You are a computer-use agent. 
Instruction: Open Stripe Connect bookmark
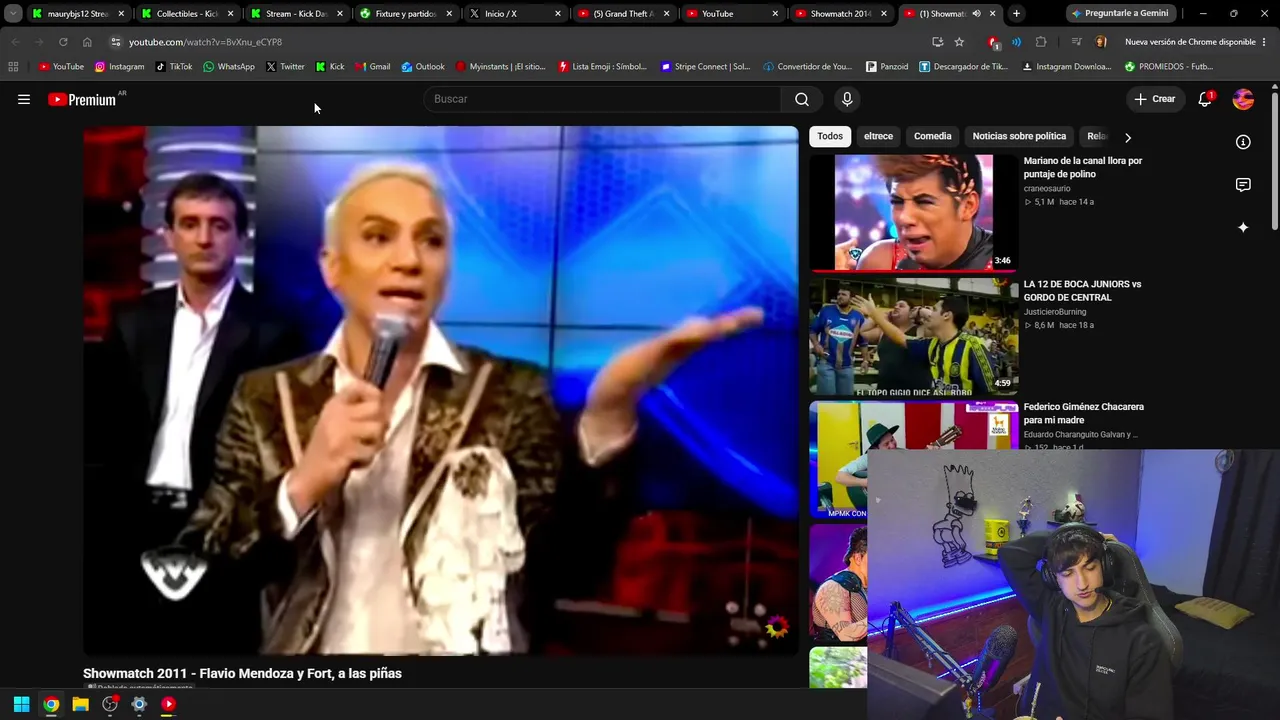[x=705, y=67]
